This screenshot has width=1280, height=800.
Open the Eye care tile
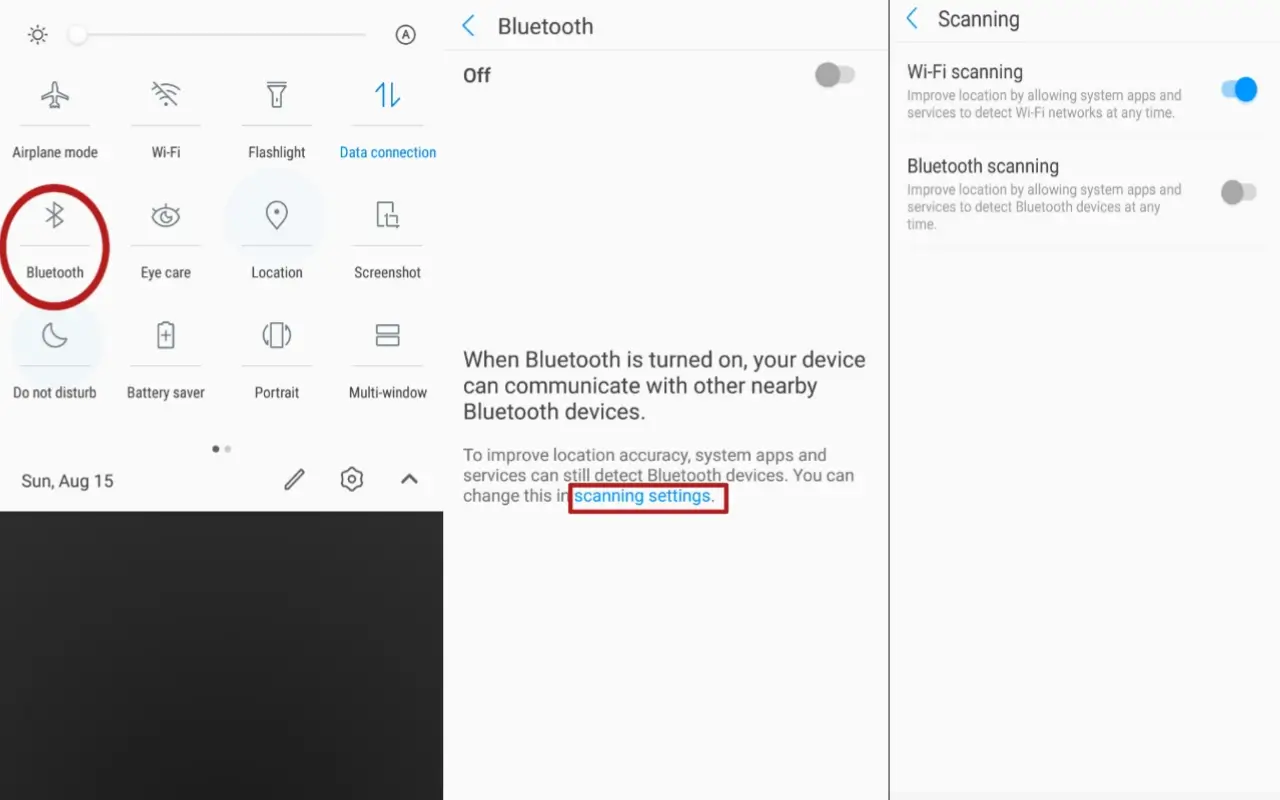coord(166,215)
